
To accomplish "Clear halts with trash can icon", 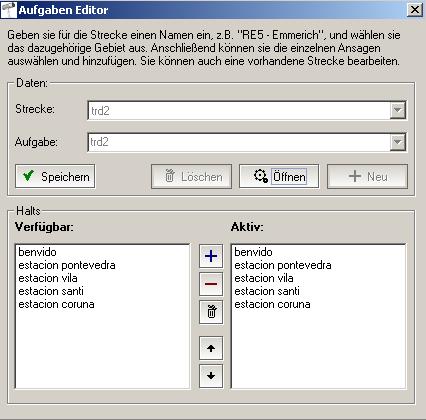I will pyautogui.click(x=211, y=312).
